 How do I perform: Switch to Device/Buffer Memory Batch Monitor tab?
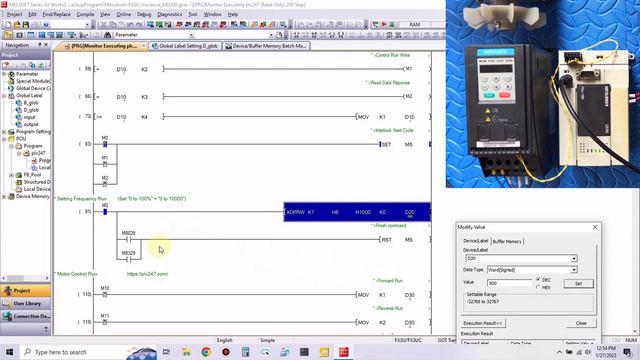[266, 46]
